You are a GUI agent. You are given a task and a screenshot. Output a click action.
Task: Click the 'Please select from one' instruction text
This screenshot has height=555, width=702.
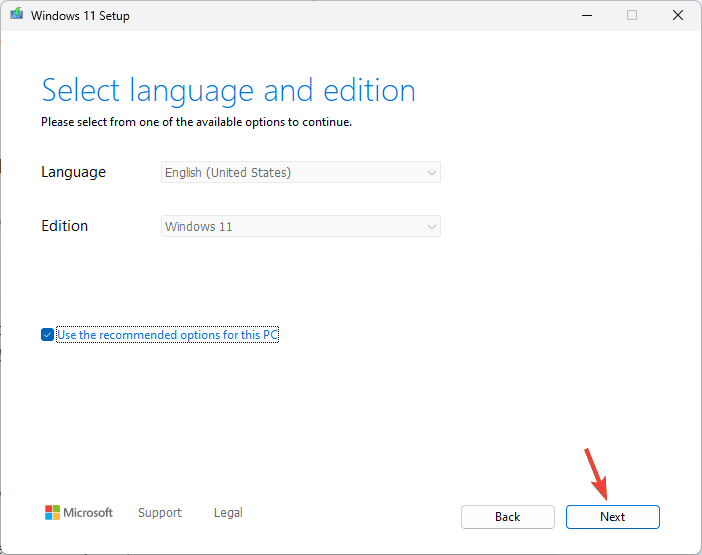click(196, 122)
